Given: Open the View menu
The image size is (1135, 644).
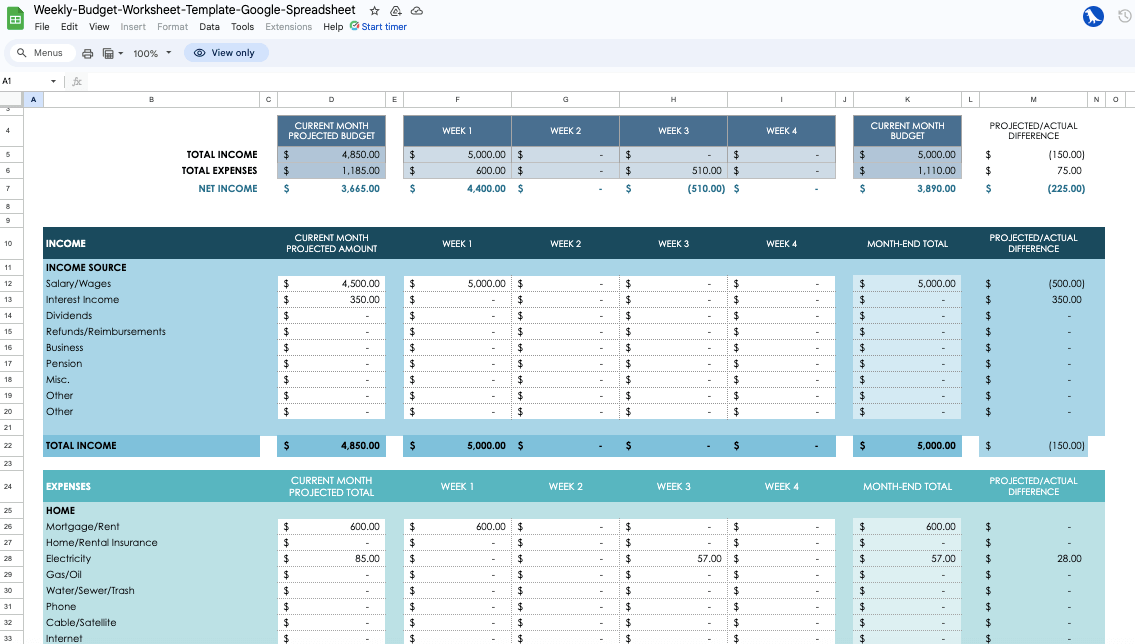Looking at the screenshot, I should [99, 27].
